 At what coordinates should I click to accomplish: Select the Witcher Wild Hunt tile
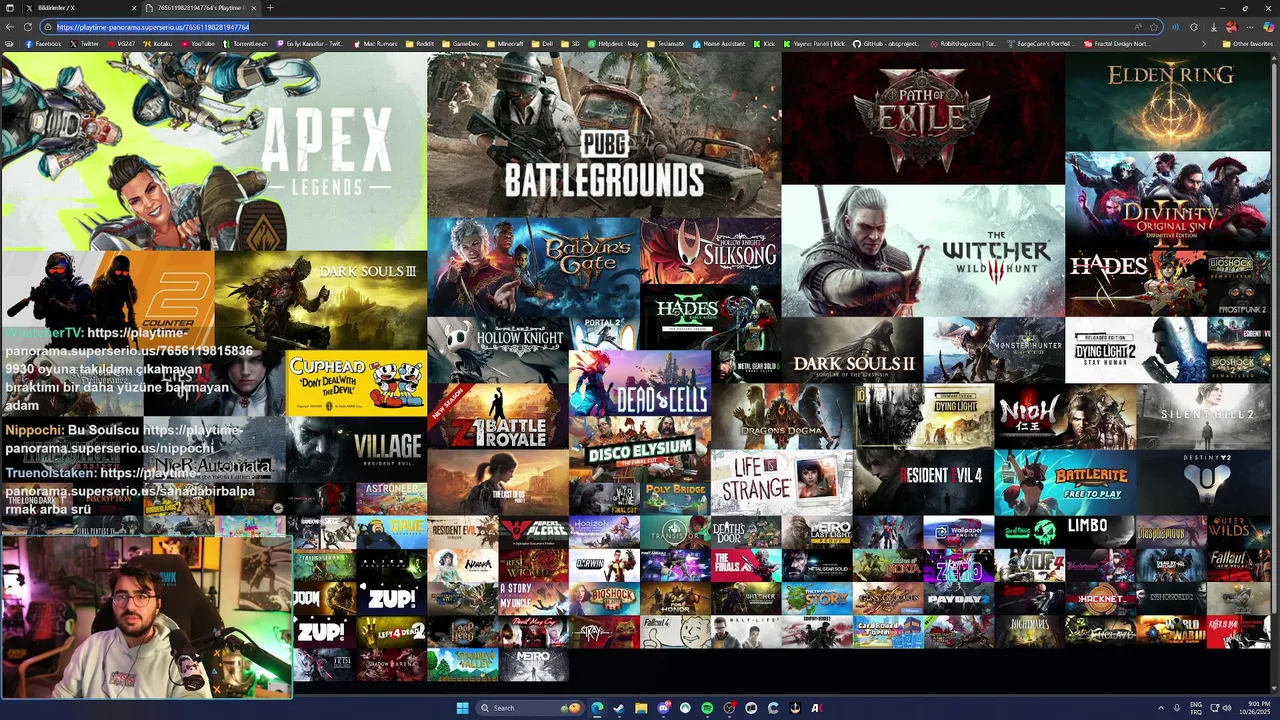point(923,251)
